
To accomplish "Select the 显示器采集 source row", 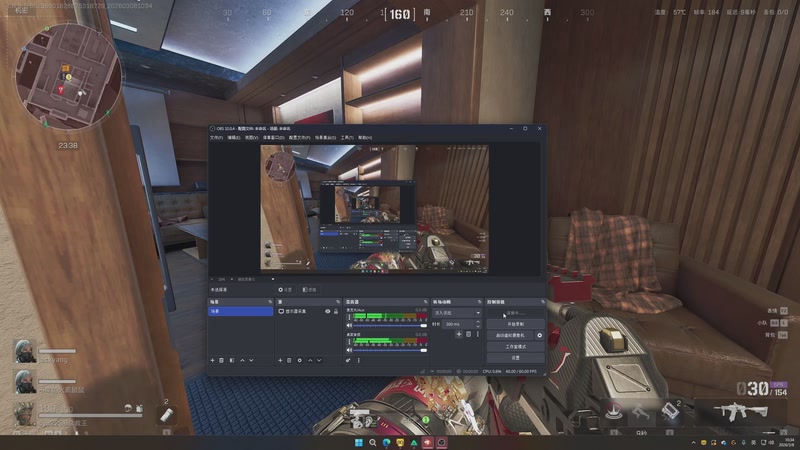I will pos(308,311).
